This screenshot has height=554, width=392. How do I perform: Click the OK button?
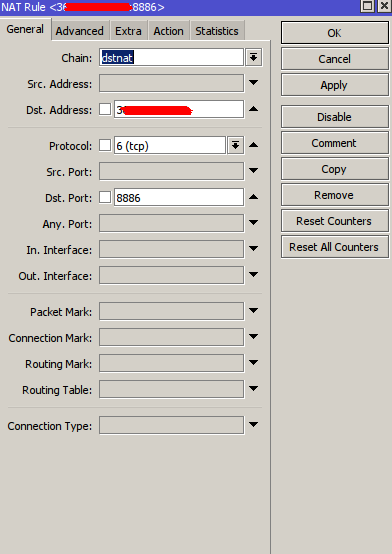click(x=335, y=33)
